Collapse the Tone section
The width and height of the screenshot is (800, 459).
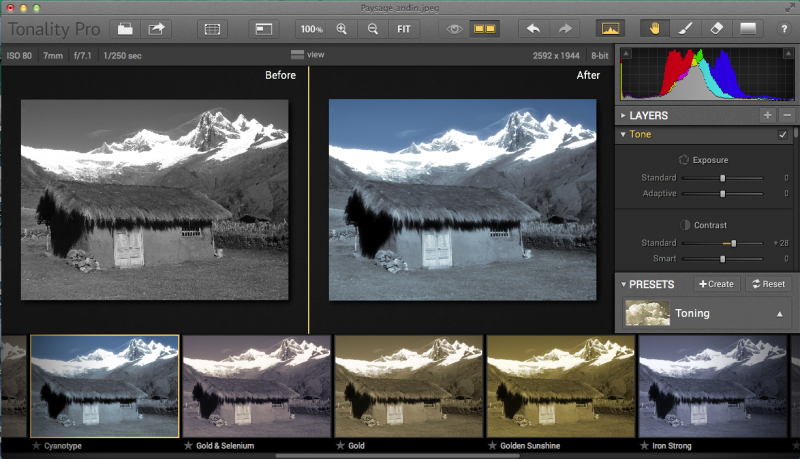pos(624,135)
